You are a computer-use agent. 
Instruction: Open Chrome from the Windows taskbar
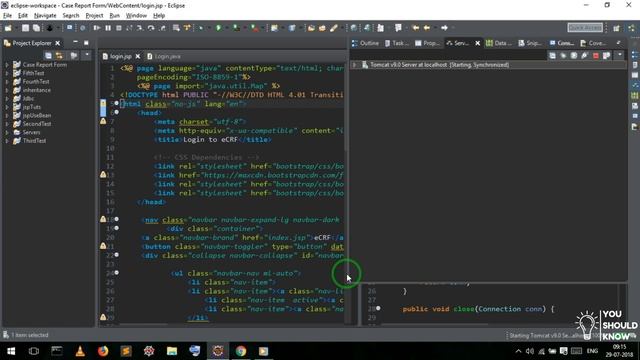(241, 351)
